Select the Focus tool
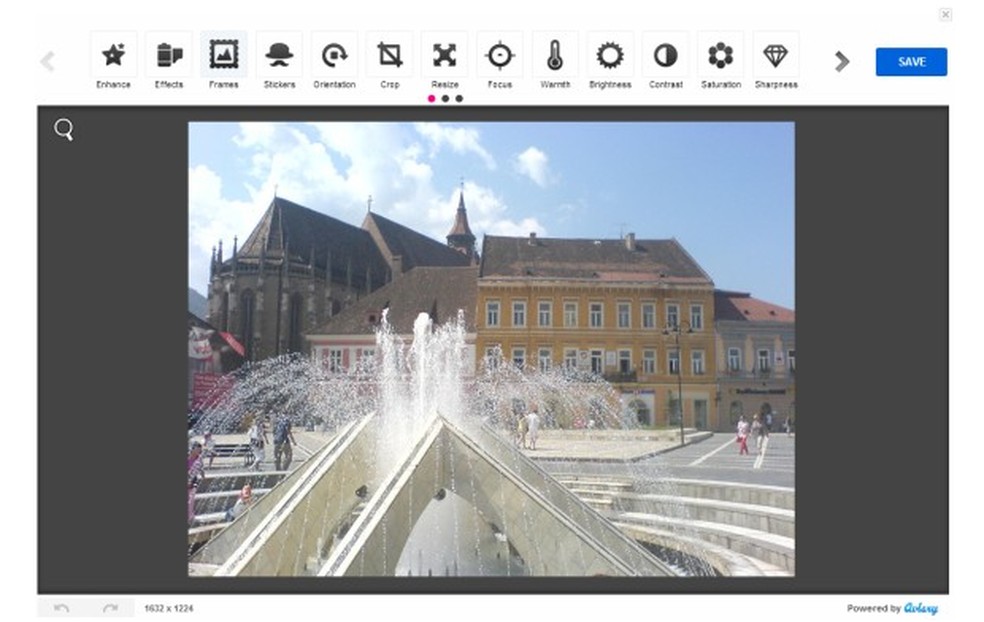The image size is (984, 622). click(500, 61)
